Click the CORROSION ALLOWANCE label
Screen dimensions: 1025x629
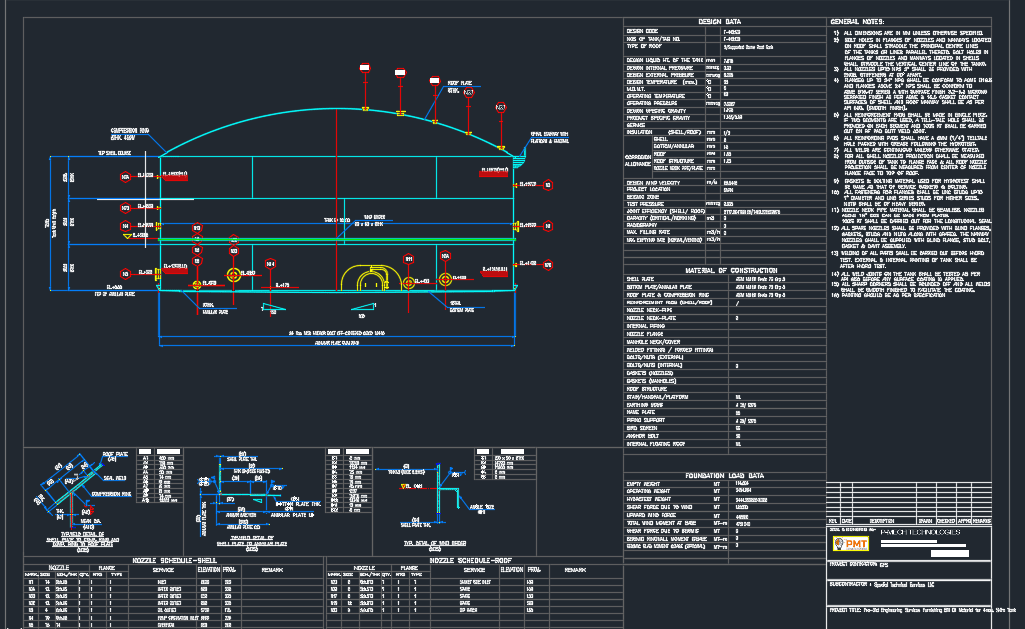(638, 160)
